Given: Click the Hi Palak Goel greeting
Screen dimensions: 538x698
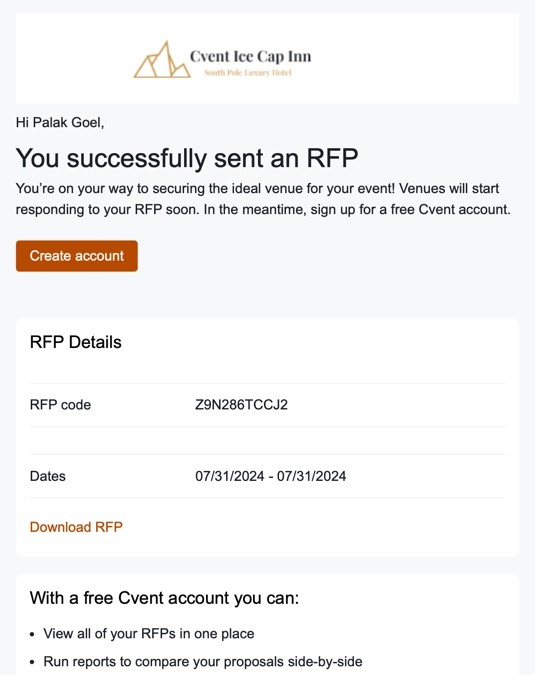Looking at the screenshot, I should (60, 122).
